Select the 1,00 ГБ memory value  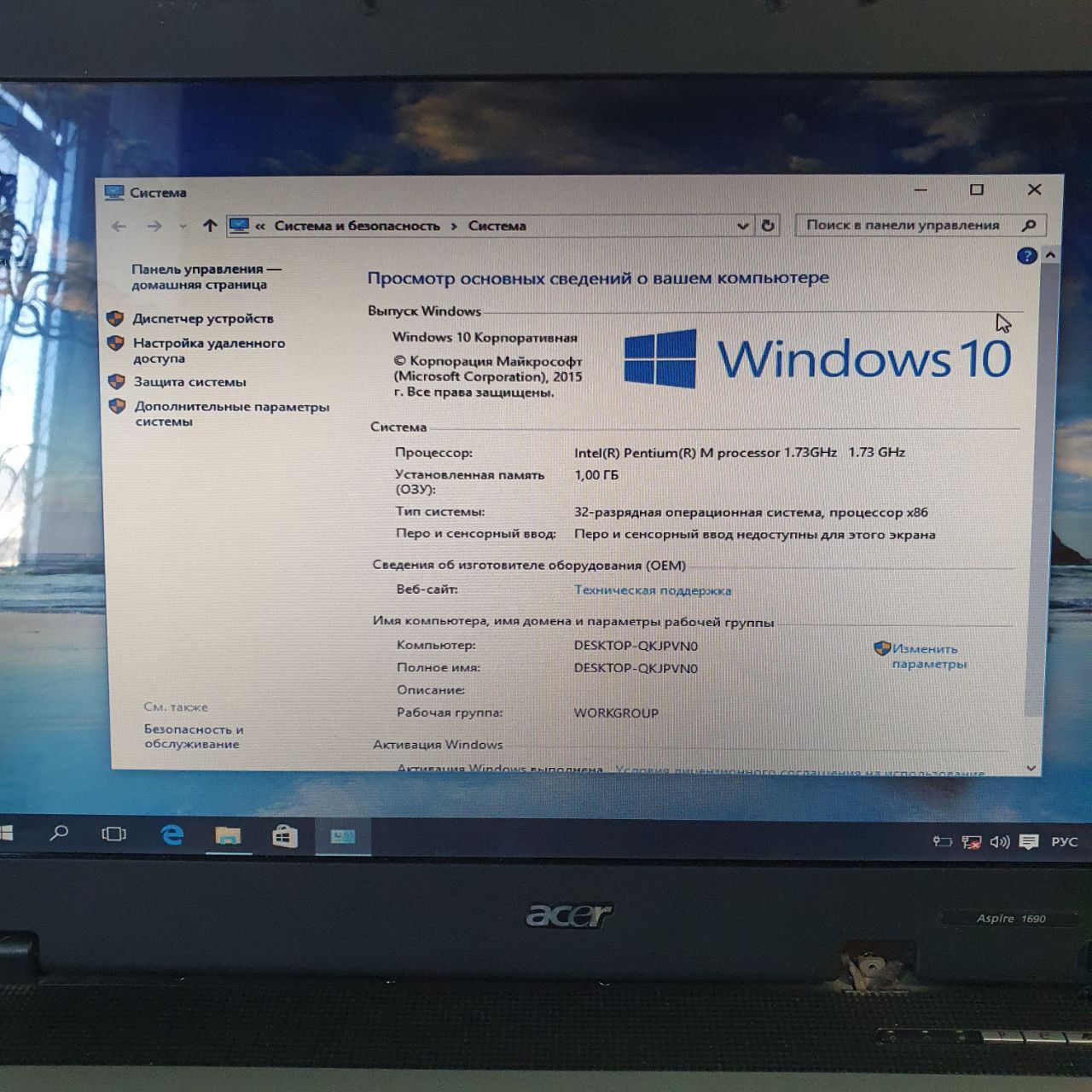tap(596, 475)
